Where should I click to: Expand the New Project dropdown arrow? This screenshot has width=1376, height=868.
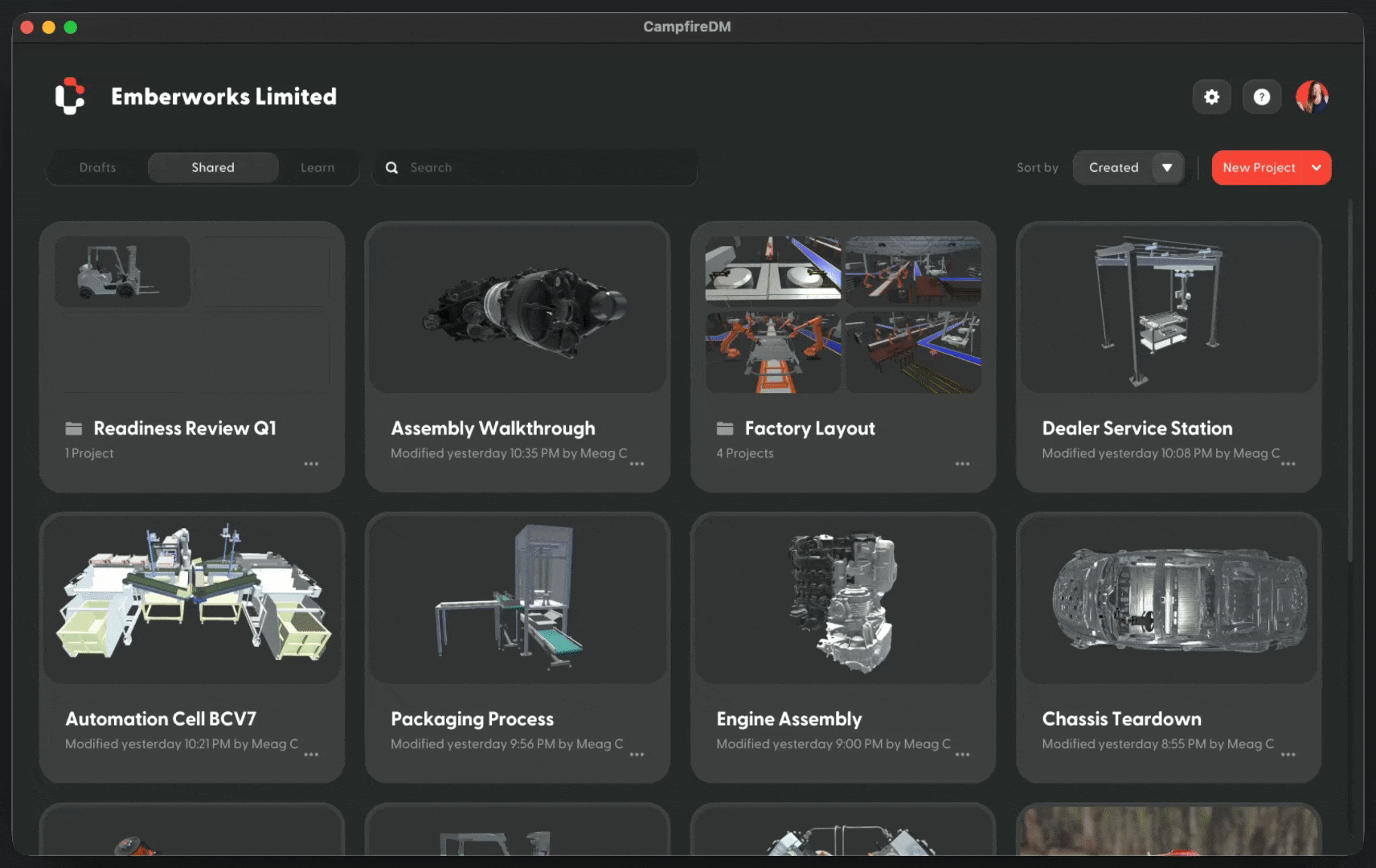click(x=1317, y=168)
